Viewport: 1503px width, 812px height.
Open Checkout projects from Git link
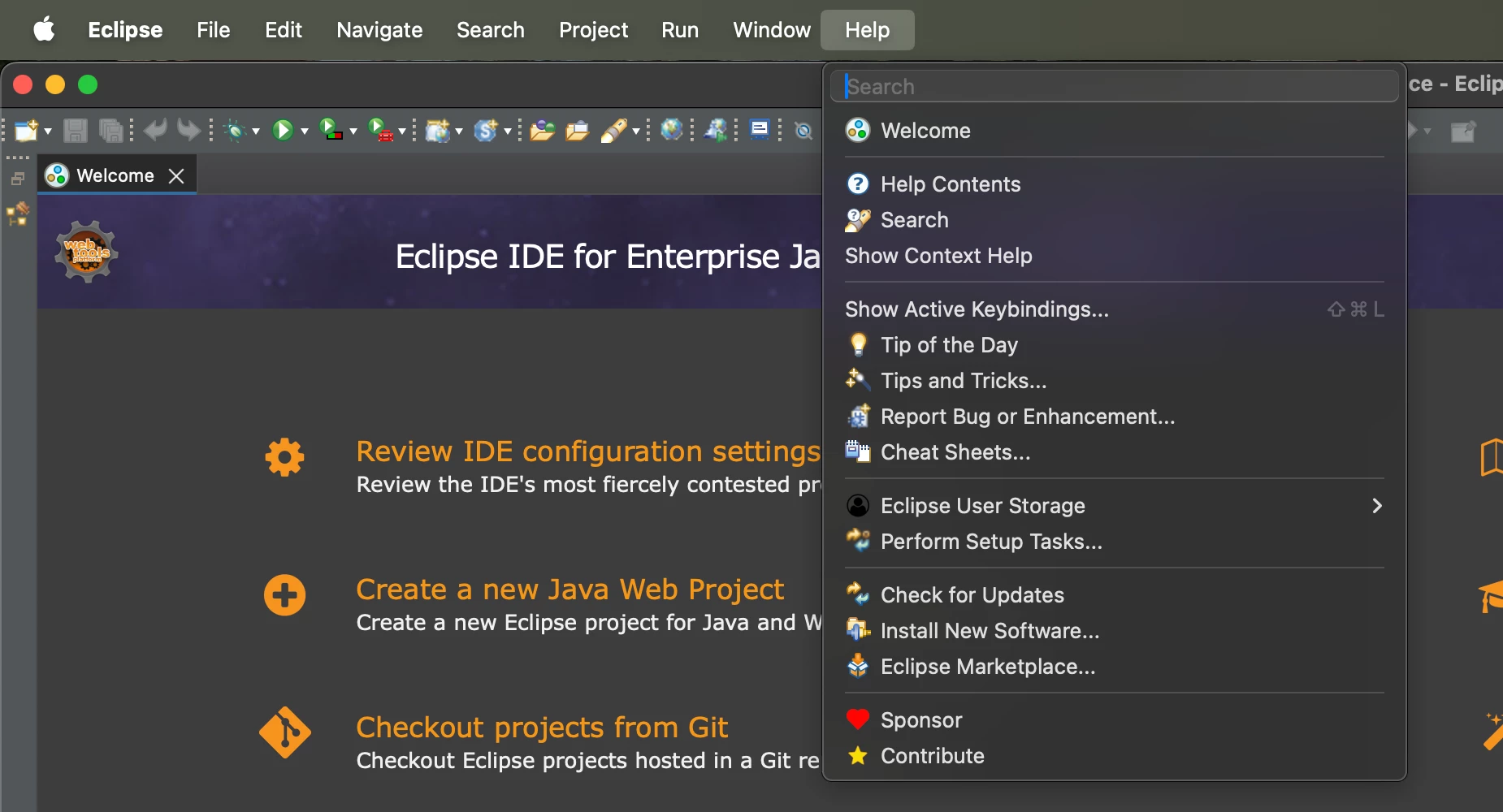pyautogui.click(x=542, y=728)
